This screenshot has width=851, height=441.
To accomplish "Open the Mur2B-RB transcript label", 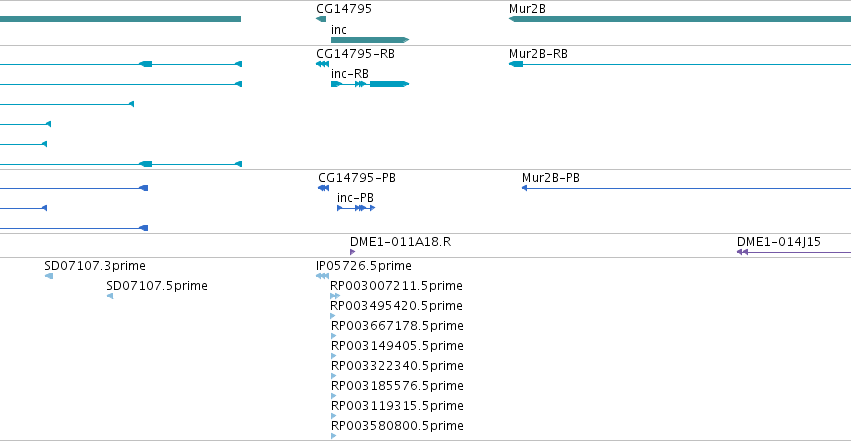I will [x=538, y=54].
